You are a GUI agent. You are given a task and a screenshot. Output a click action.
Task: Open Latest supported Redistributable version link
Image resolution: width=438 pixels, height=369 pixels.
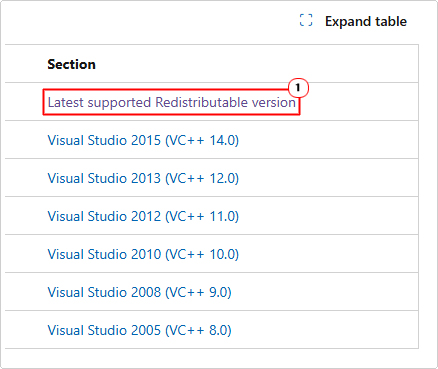coord(172,102)
